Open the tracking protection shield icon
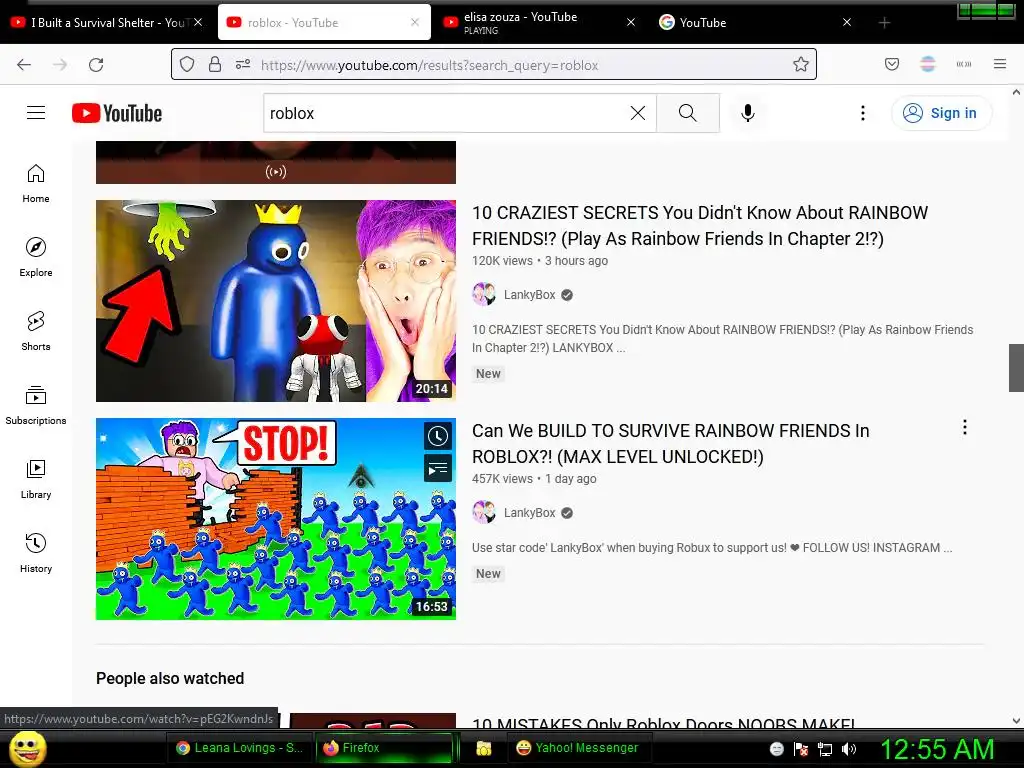This screenshot has height=768, width=1024. pyautogui.click(x=187, y=65)
